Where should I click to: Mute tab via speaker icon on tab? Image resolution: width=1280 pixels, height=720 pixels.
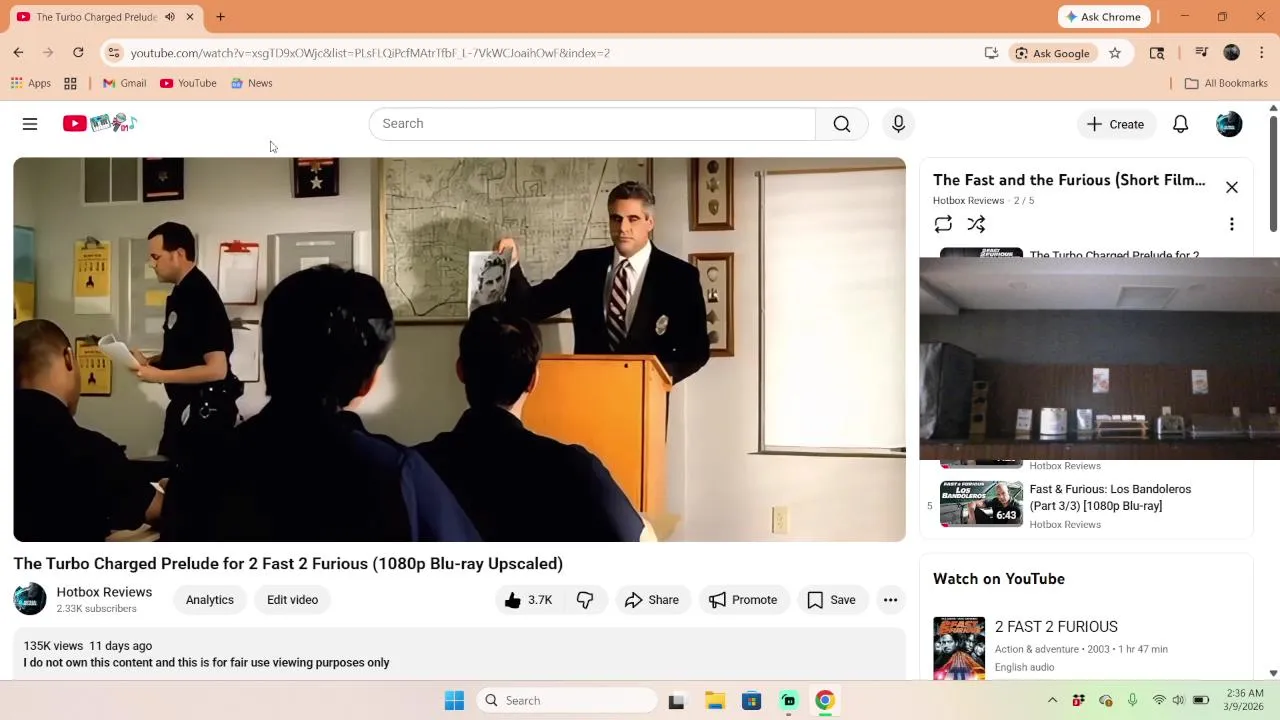[x=170, y=17]
